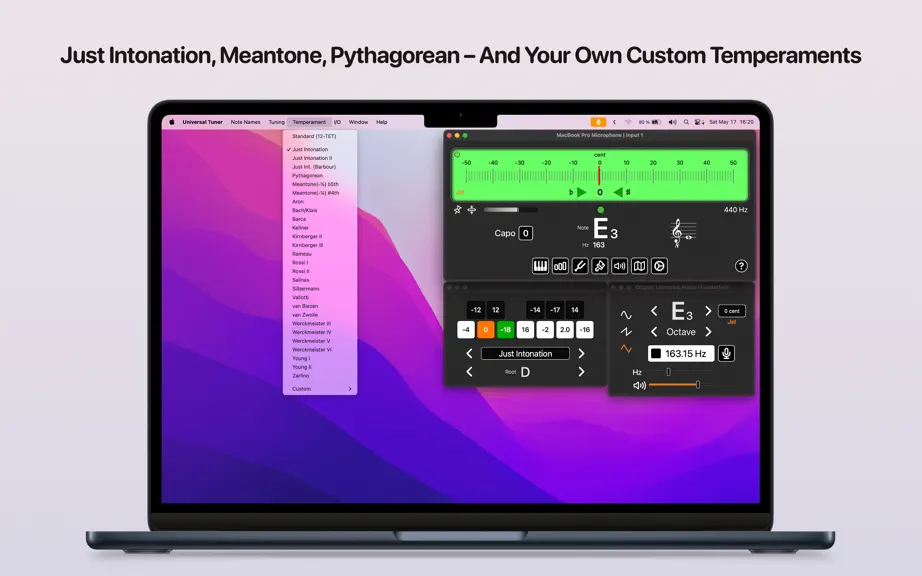Screen dimensions: 922x576
Task: Click the 440 Hz reference pitch
Action: 736,210
